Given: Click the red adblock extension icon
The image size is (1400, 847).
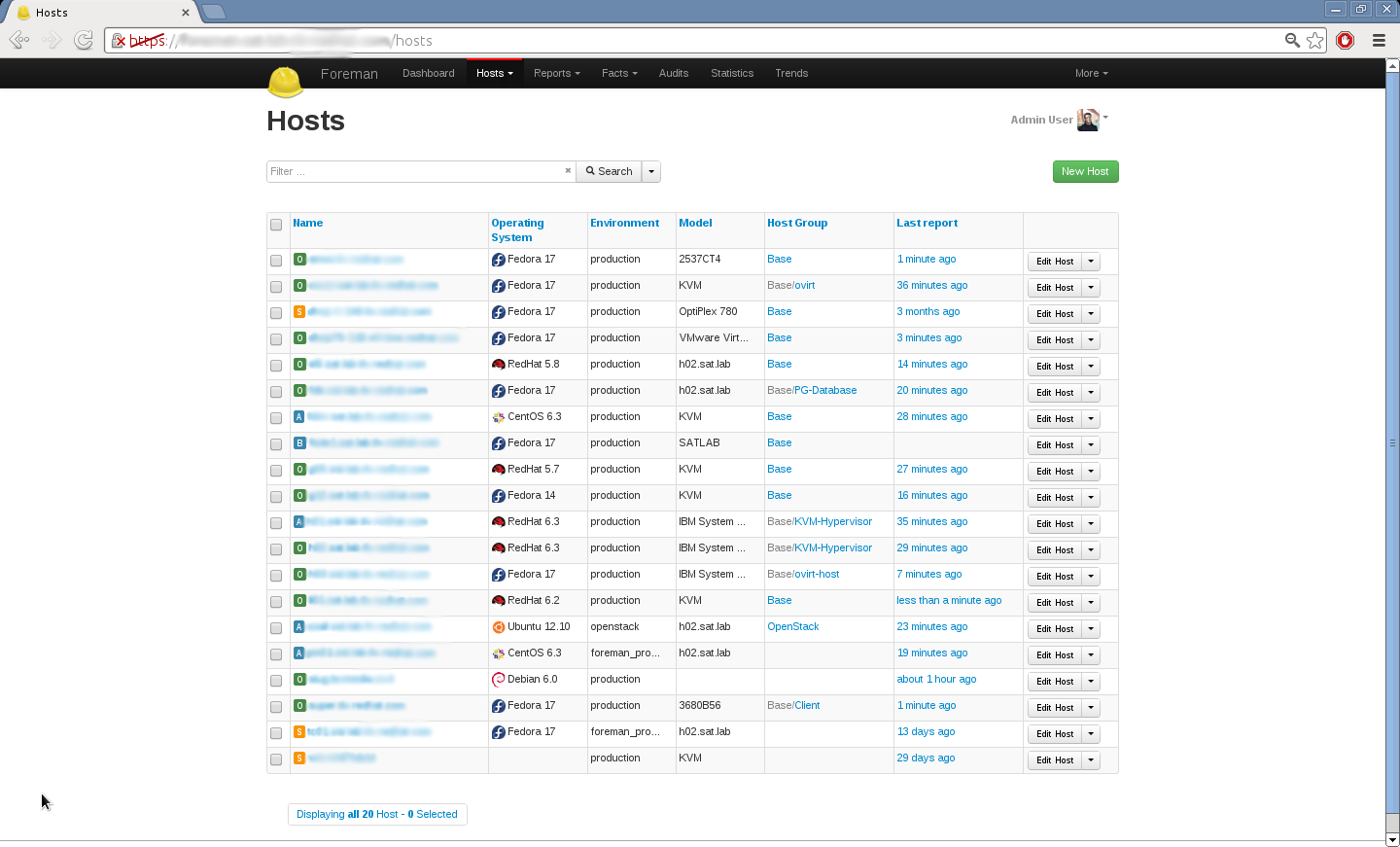Looking at the screenshot, I should click(x=1346, y=40).
